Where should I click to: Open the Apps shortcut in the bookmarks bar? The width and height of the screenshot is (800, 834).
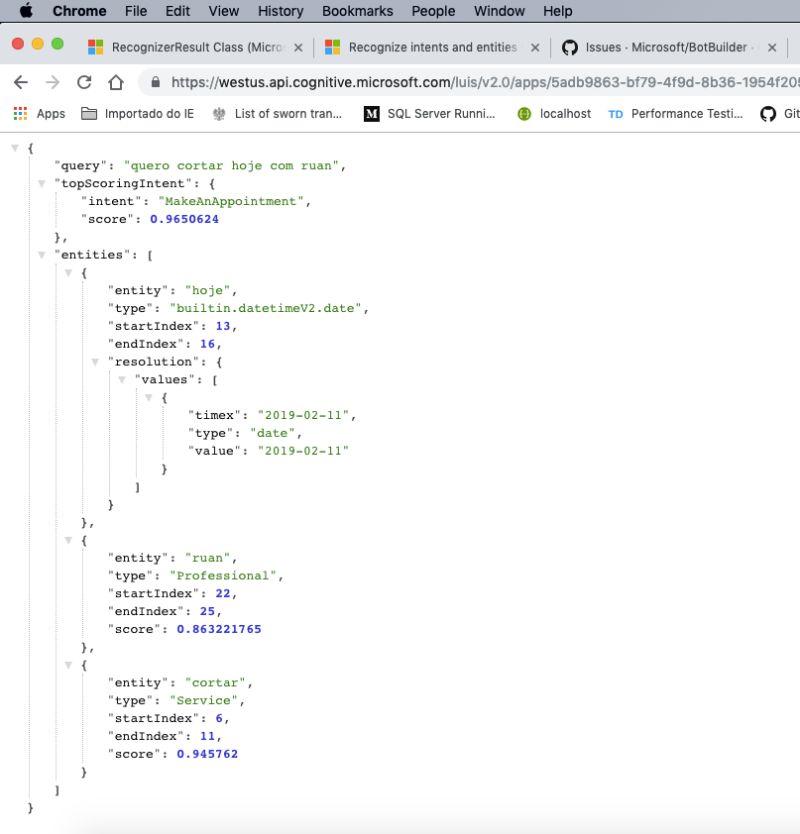click(38, 114)
